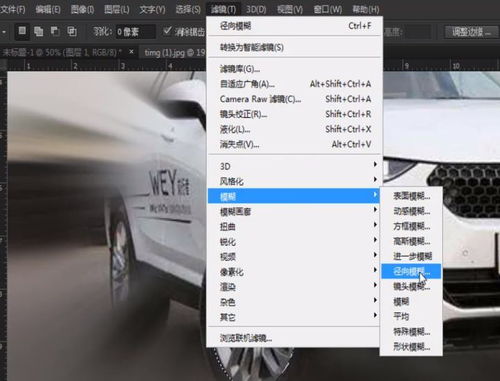Image resolution: width=500 pixels, height=381 pixels.
Task: Choose 自适应广角(A)... menu entry
Action: [x=294, y=84]
